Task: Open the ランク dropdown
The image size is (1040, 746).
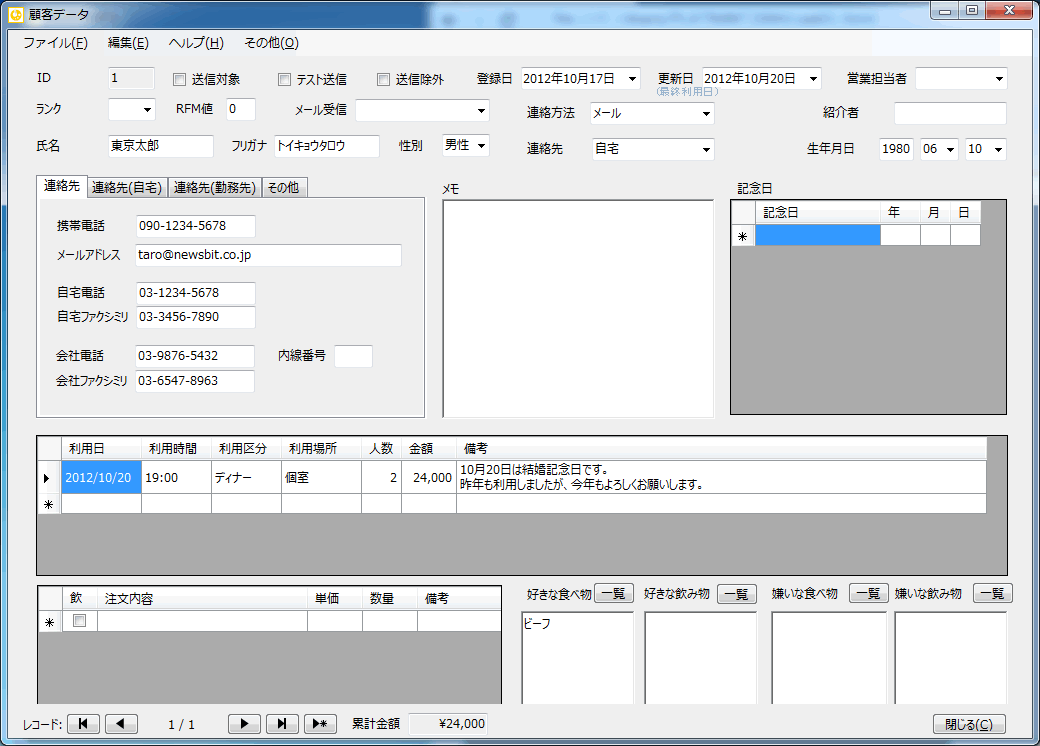Action: [147, 109]
